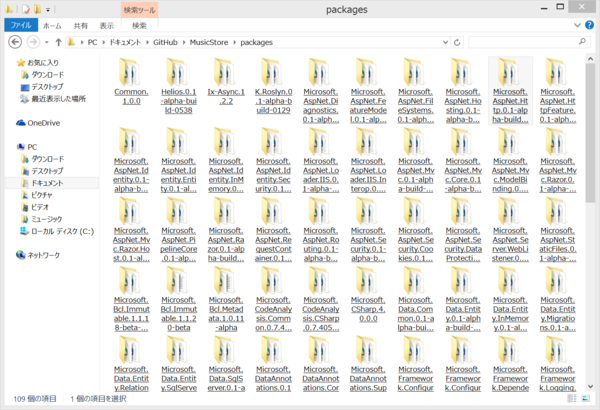Click the vertical scrollbar down arrow
Image resolution: width=600 pixels, height=410 pixels.
590,387
